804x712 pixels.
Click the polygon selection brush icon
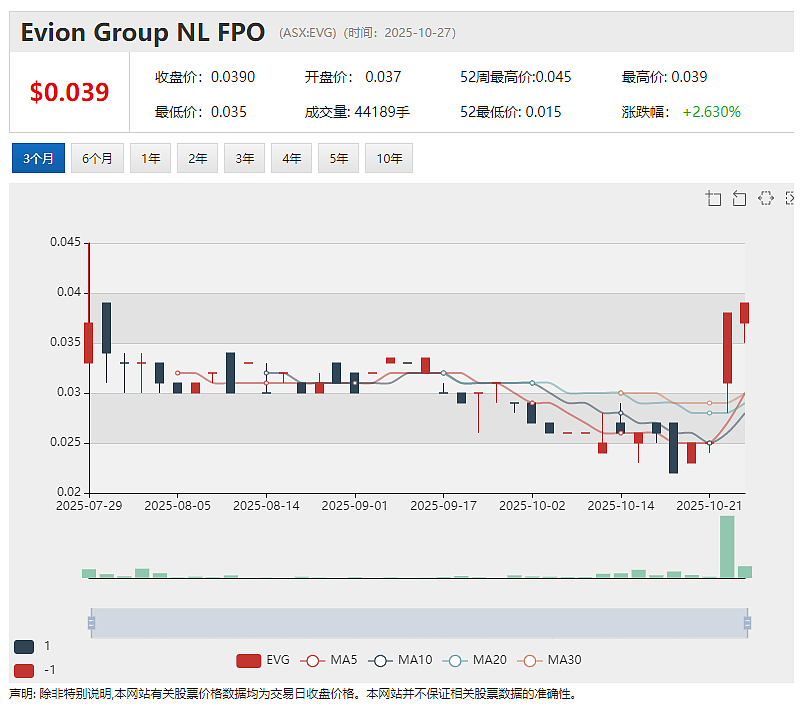tap(766, 198)
